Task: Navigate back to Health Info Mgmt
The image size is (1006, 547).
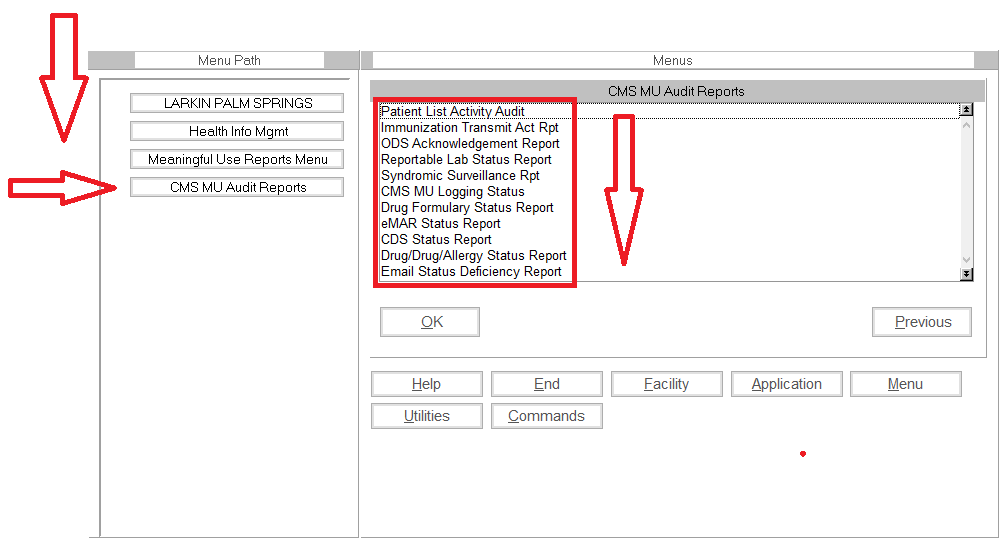Action: click(x=237, y=131)
